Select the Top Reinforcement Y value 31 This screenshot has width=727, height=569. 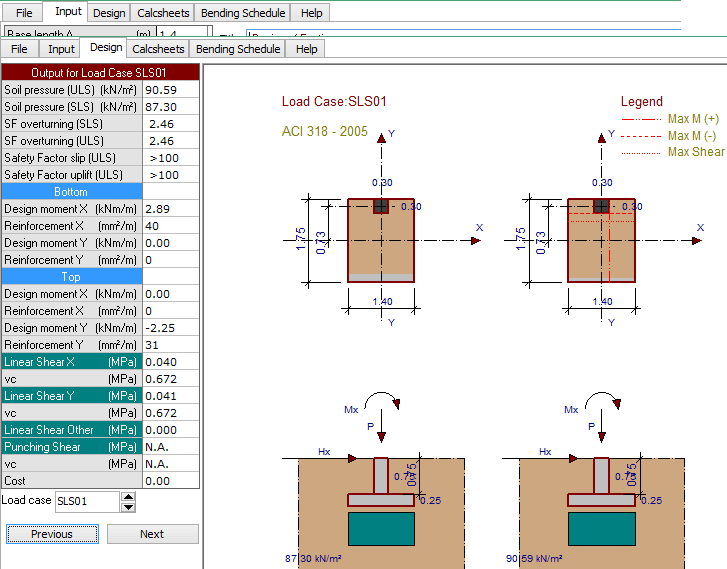point(171,345)
